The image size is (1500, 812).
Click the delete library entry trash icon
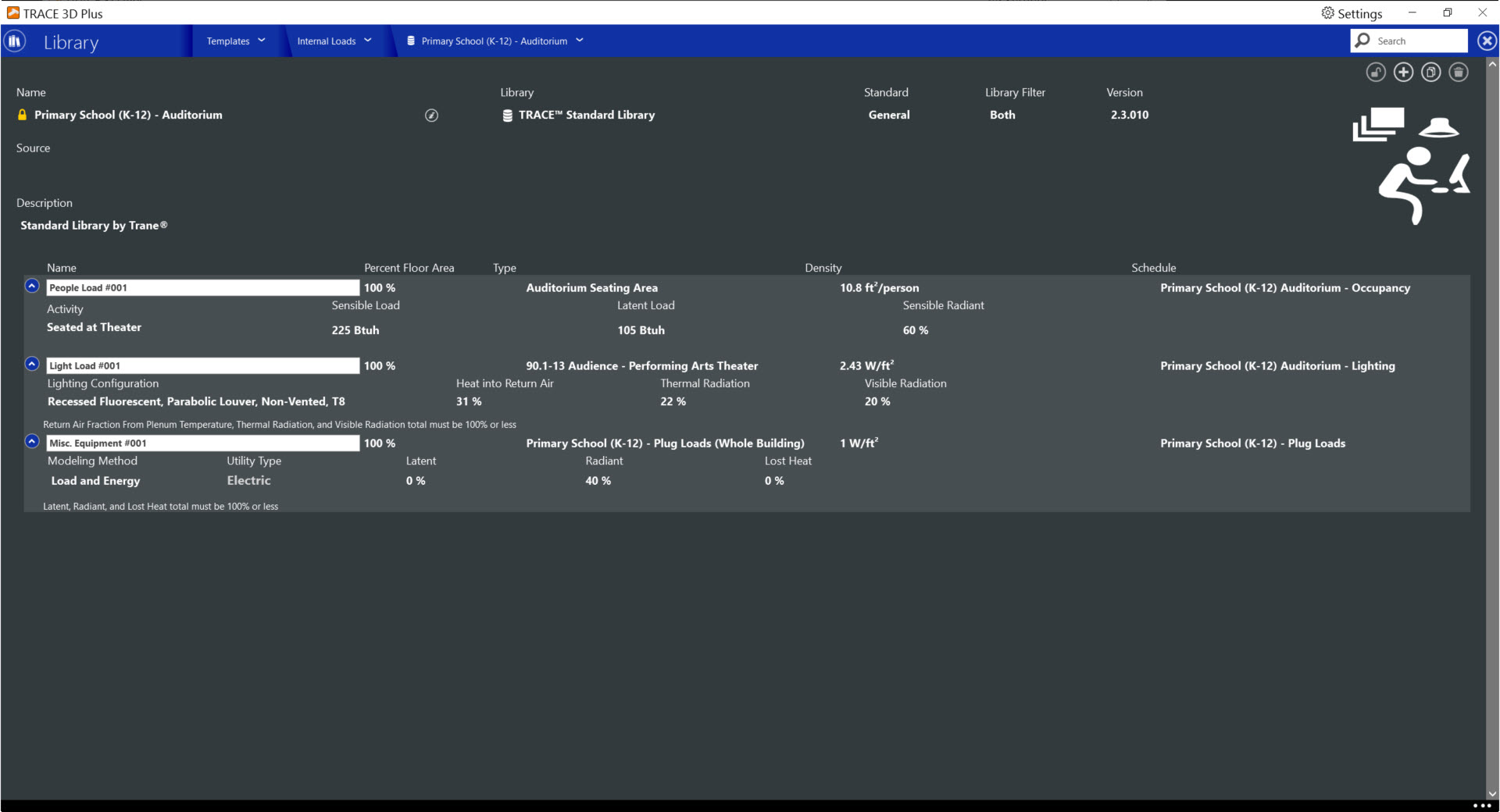tap(1459, 72)
